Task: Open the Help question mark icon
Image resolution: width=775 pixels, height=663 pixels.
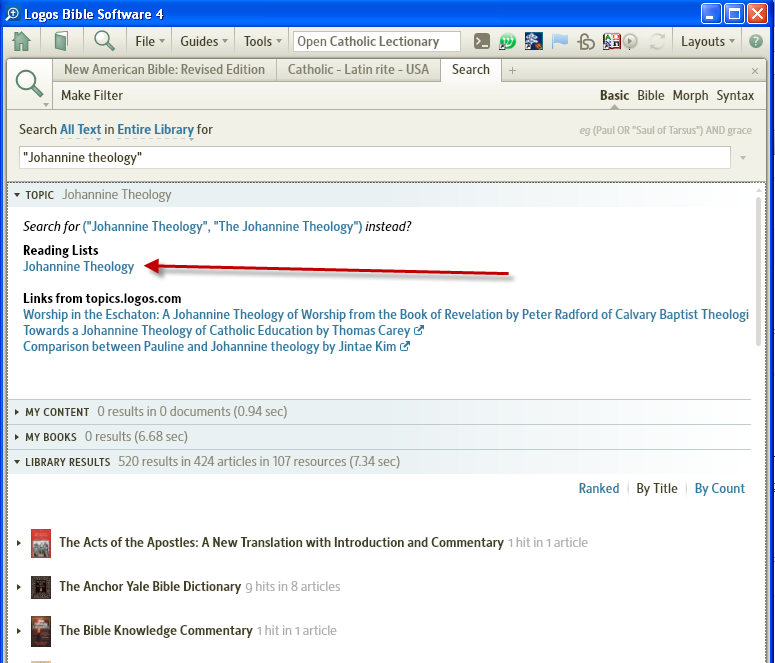Action: point(755,42)
